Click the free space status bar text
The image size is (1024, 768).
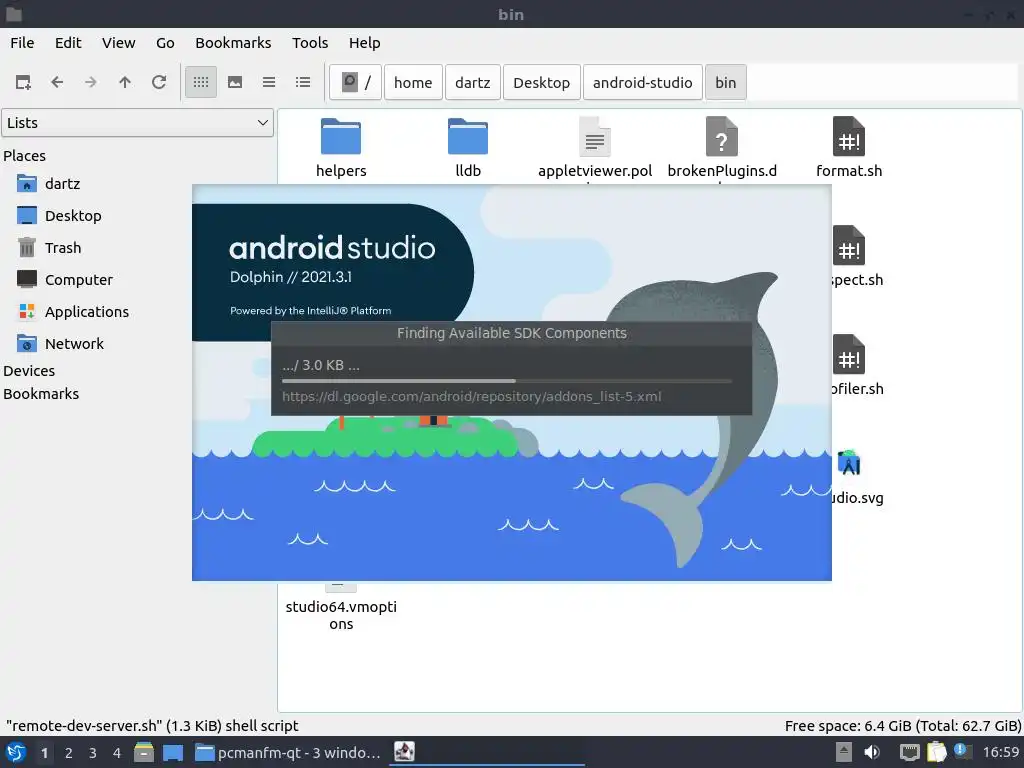click(x=903, y=726)
